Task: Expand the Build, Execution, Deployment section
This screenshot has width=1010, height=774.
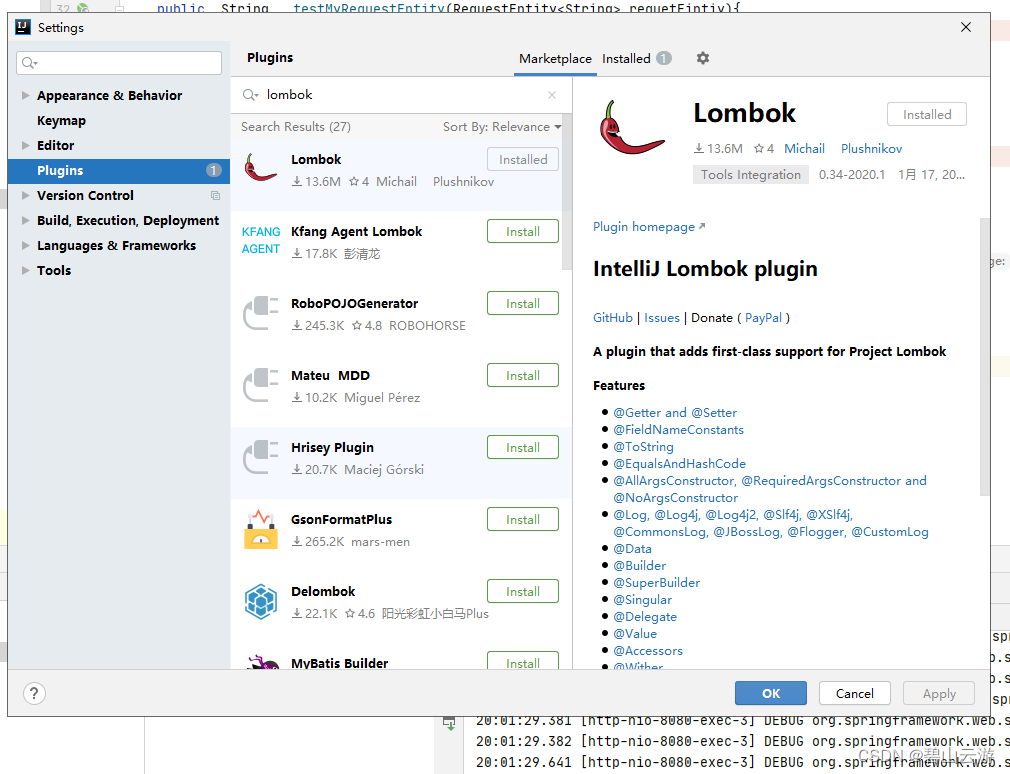Action: 24,220
